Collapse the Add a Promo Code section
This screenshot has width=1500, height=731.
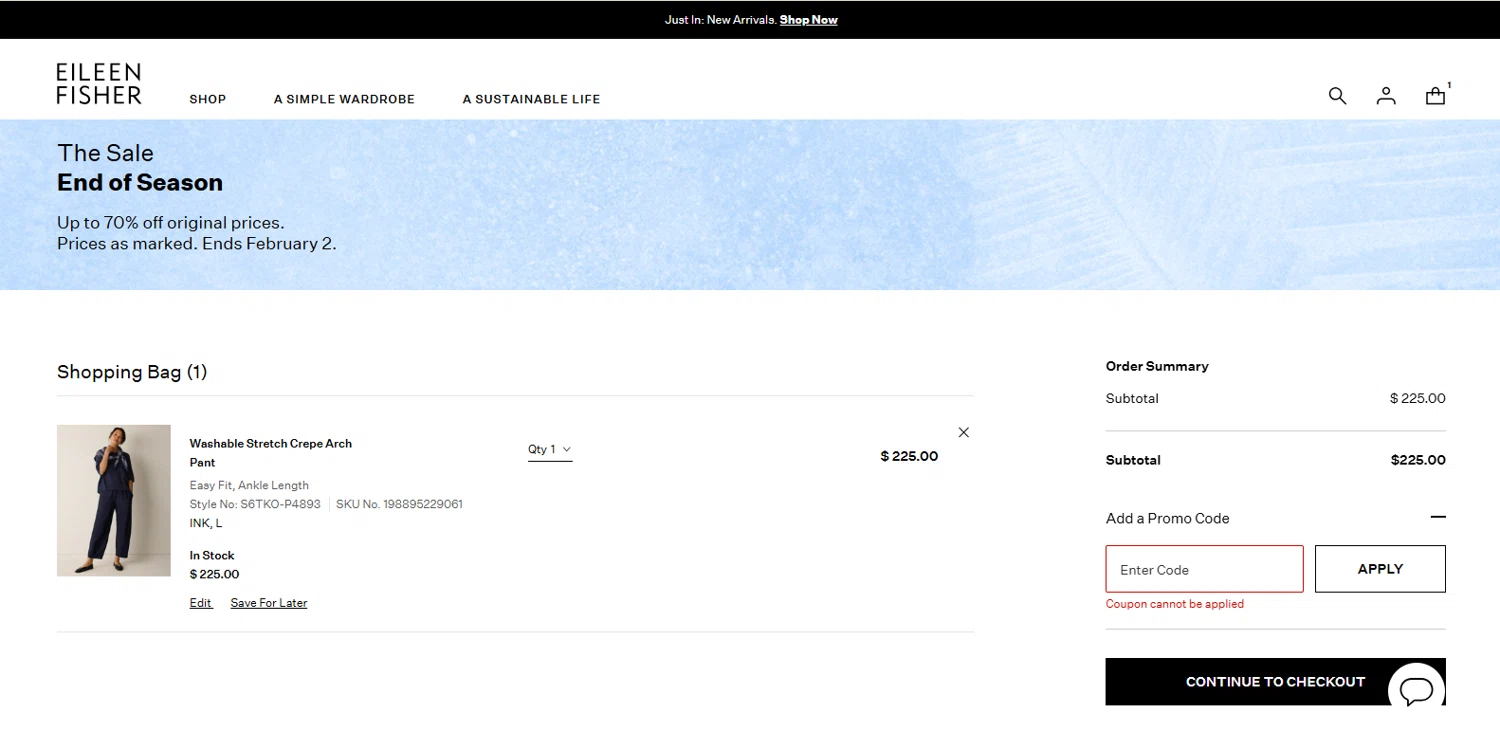tap(1438, 517)
